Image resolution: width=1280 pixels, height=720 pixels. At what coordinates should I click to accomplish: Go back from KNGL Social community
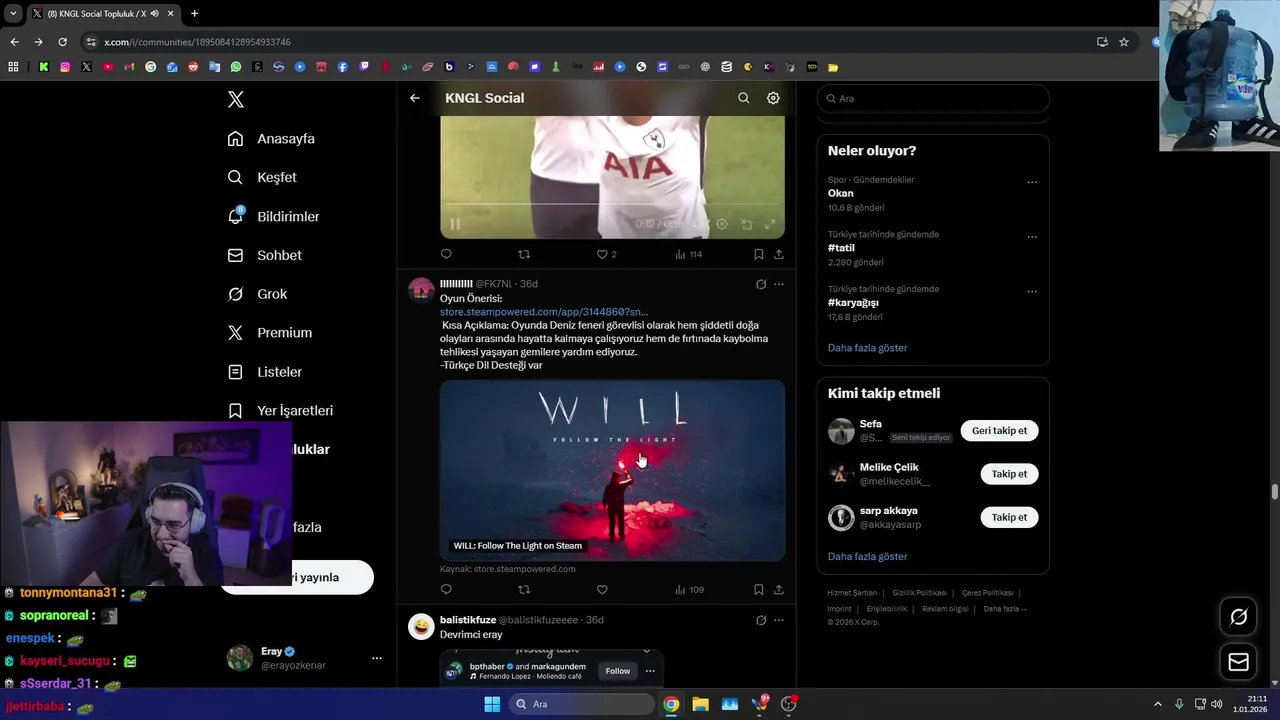[415, 98]
